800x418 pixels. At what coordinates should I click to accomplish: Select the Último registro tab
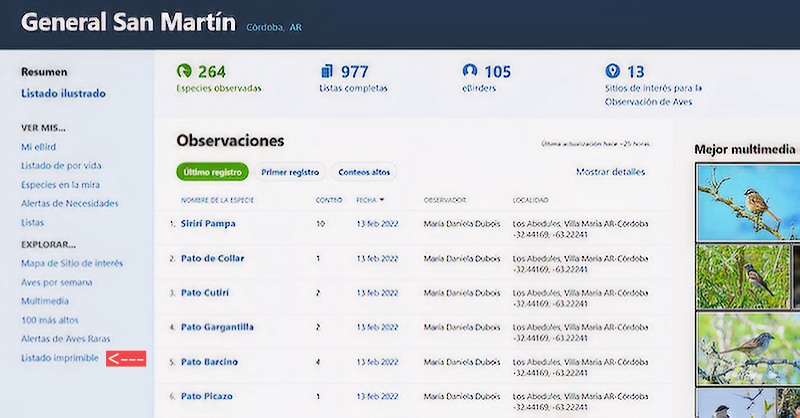pyautogui.click(x=211, y=172)
